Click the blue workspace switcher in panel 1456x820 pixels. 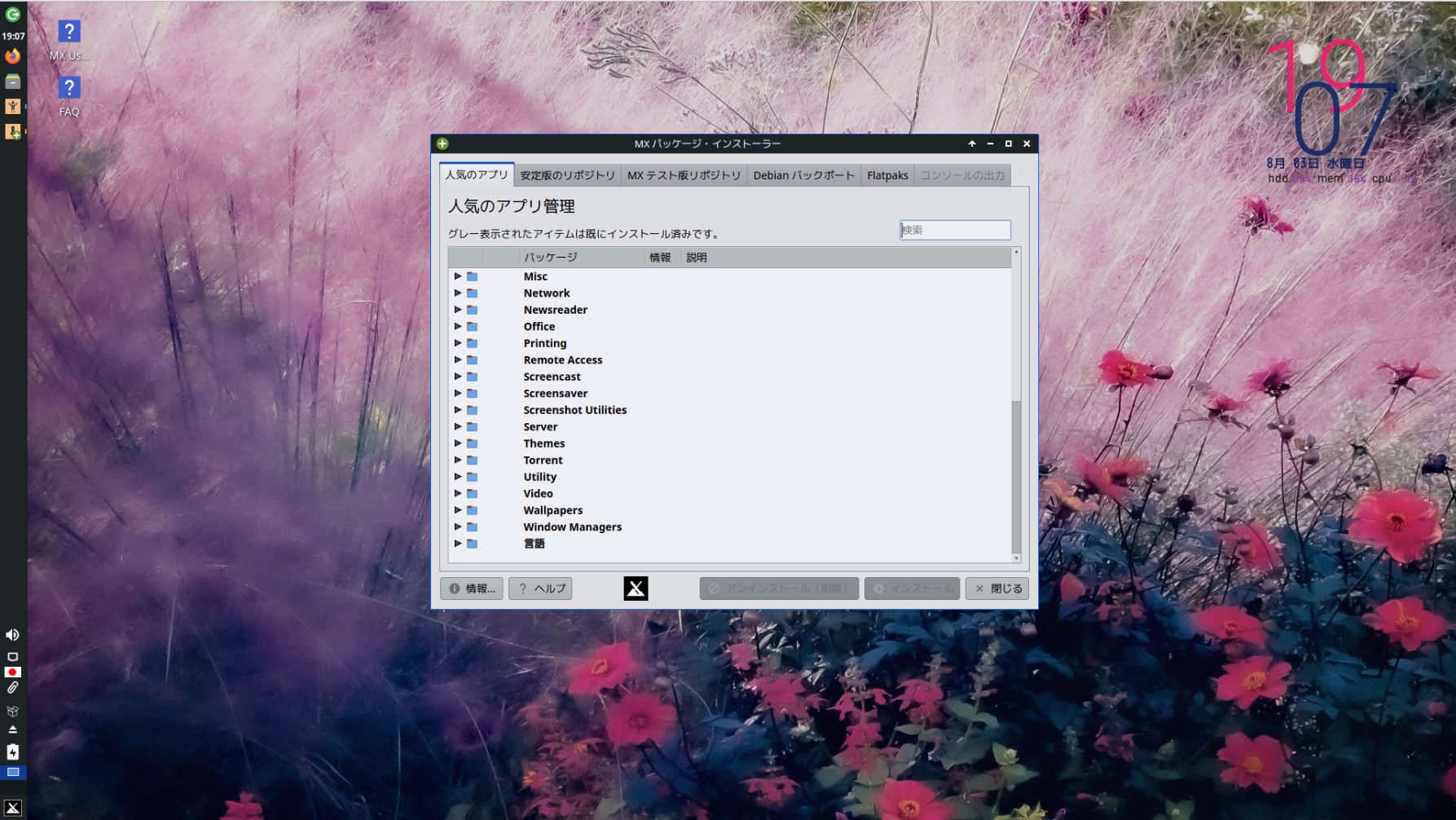click(x=13, y=772)
